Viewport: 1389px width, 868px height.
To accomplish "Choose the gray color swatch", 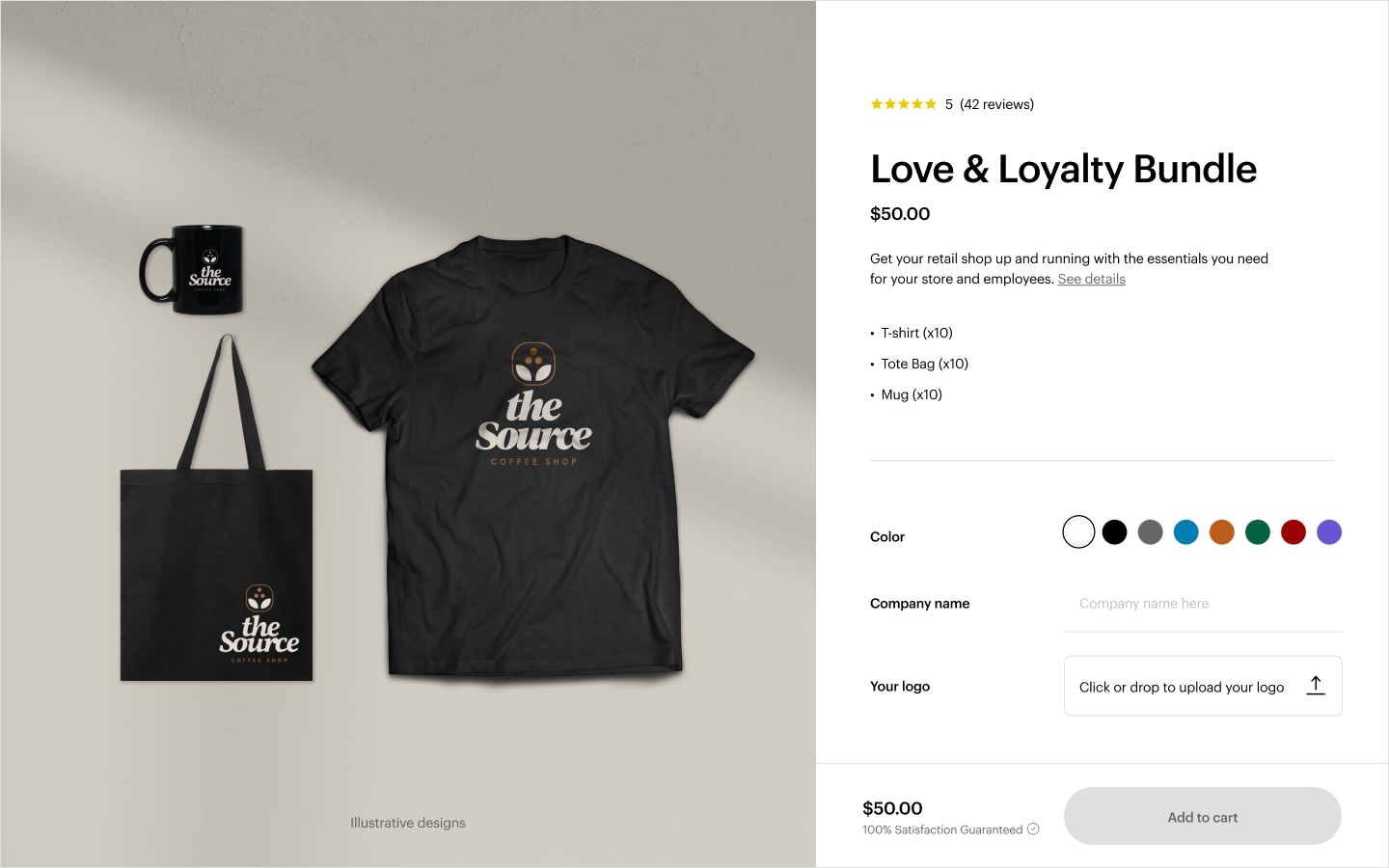I will (x=1150, y=531).
